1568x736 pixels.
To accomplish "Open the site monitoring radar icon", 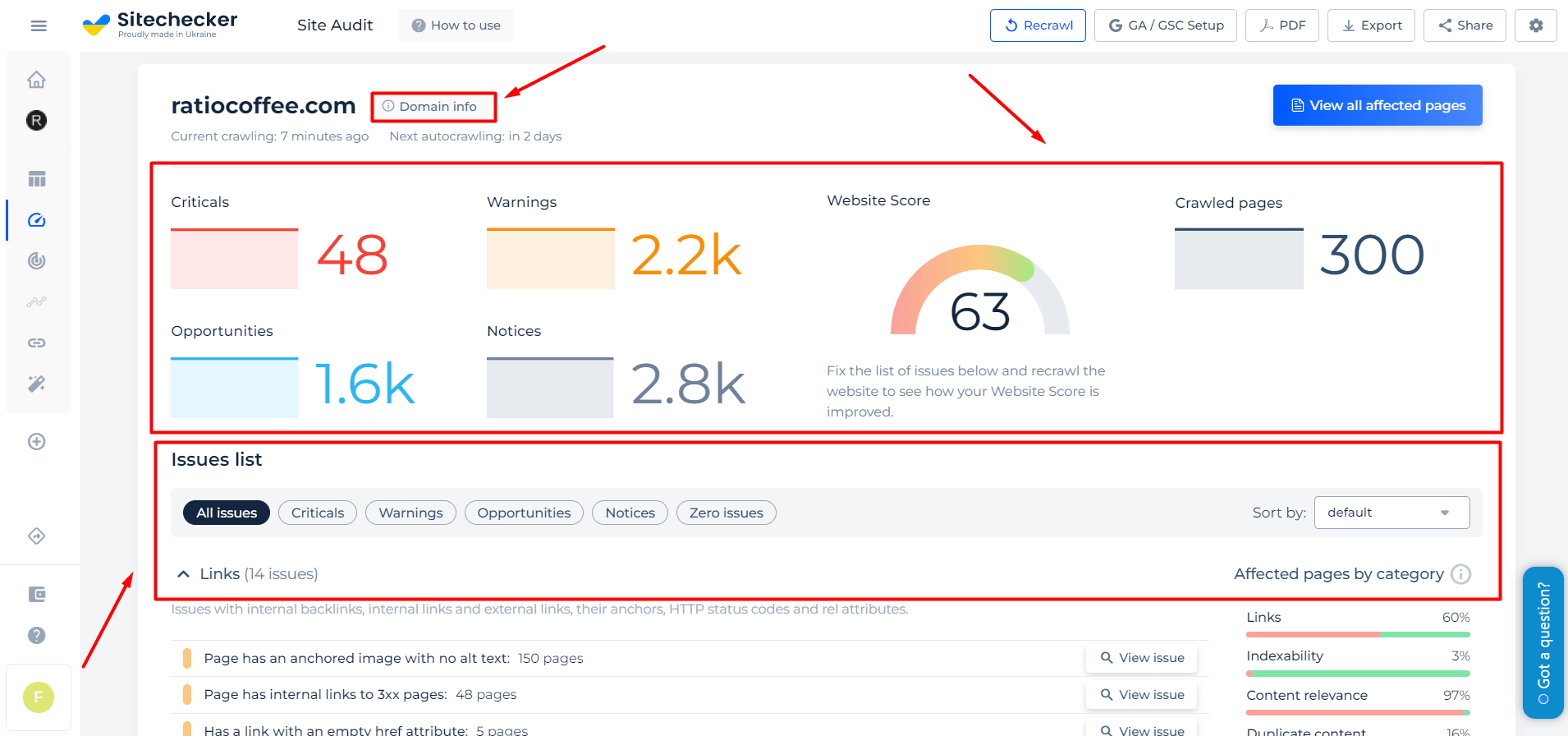I will coord(37,261).
